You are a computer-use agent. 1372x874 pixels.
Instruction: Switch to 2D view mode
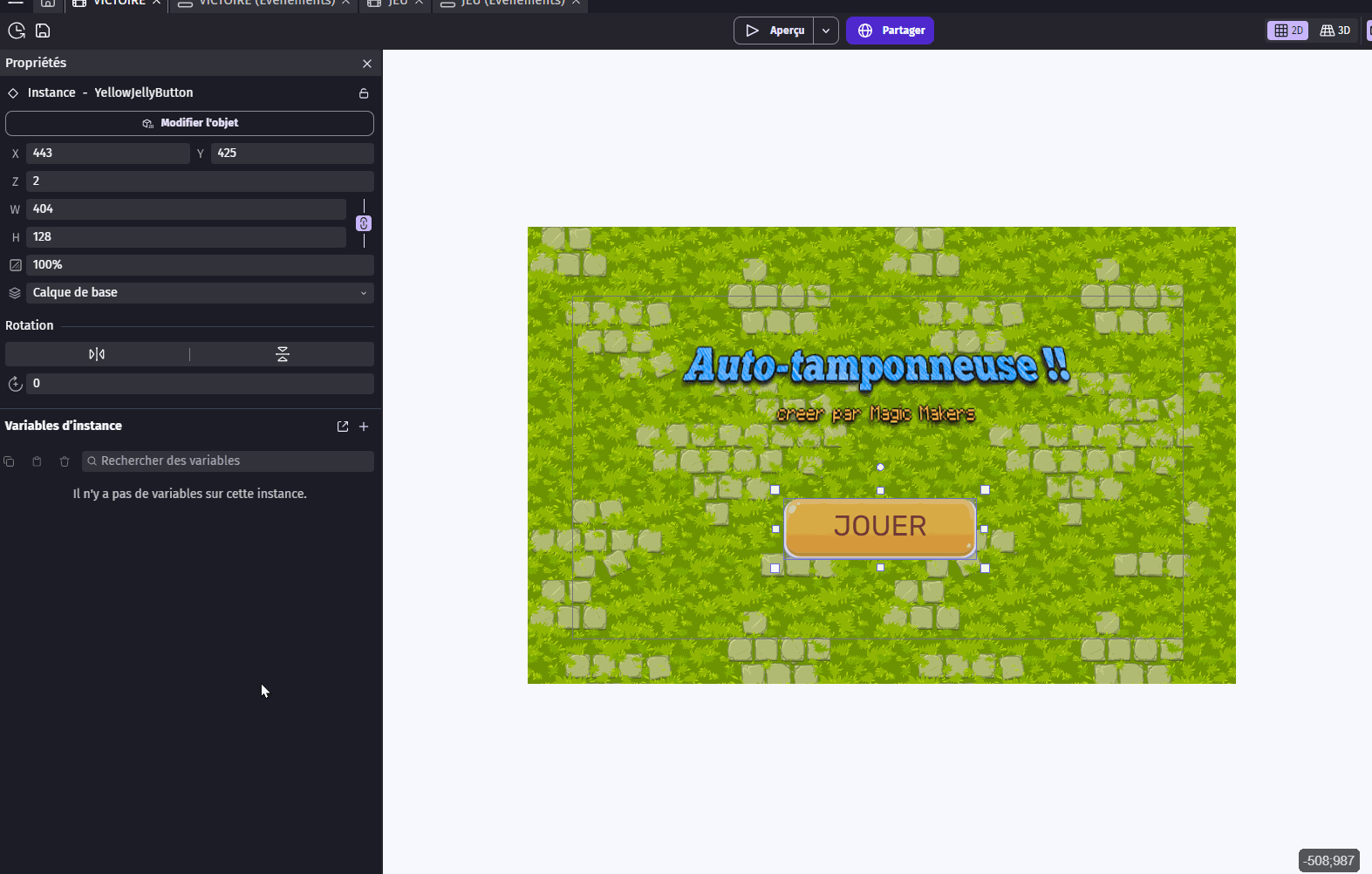point(1287,31)
